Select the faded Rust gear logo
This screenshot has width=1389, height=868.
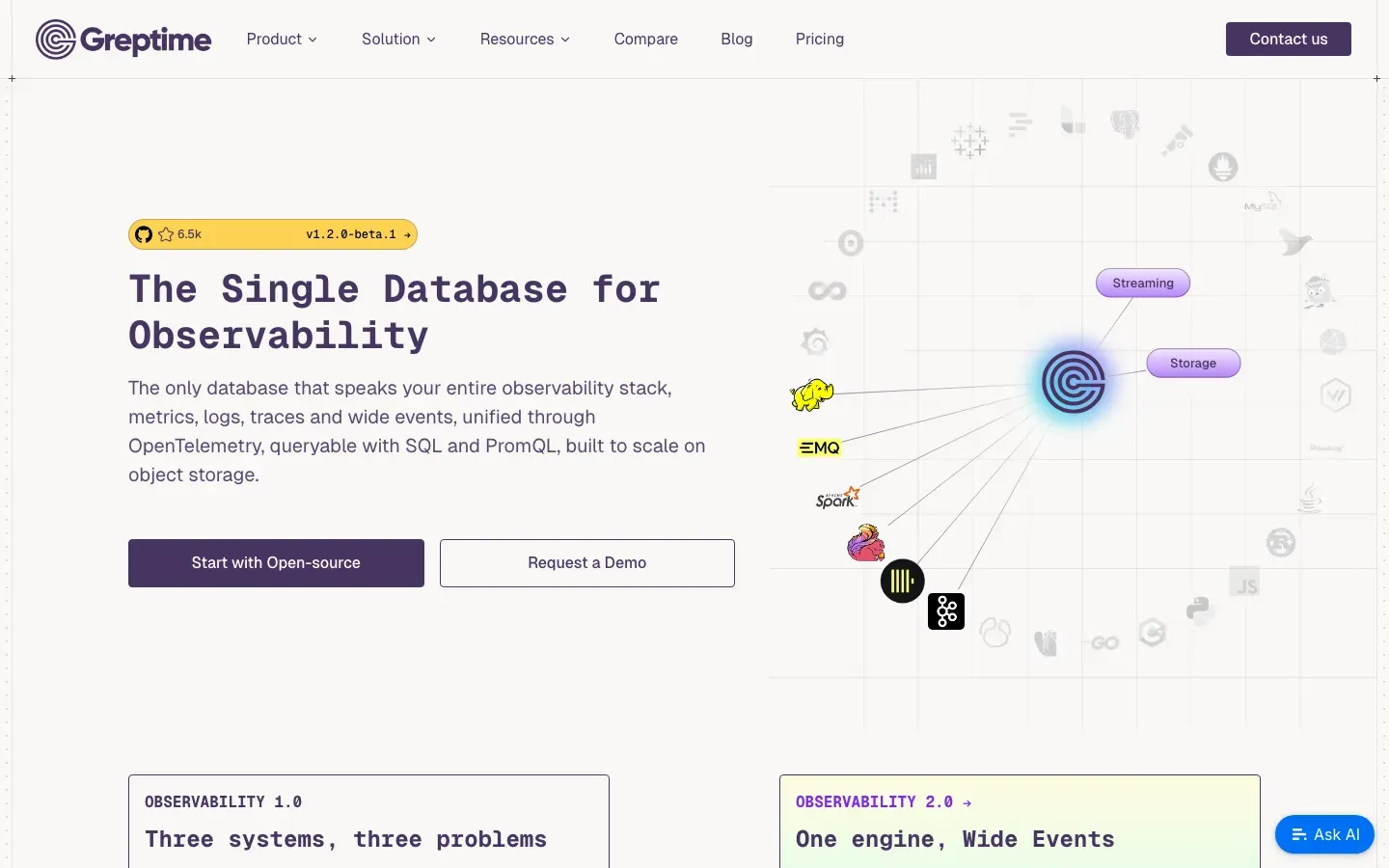coord(1281,543)
